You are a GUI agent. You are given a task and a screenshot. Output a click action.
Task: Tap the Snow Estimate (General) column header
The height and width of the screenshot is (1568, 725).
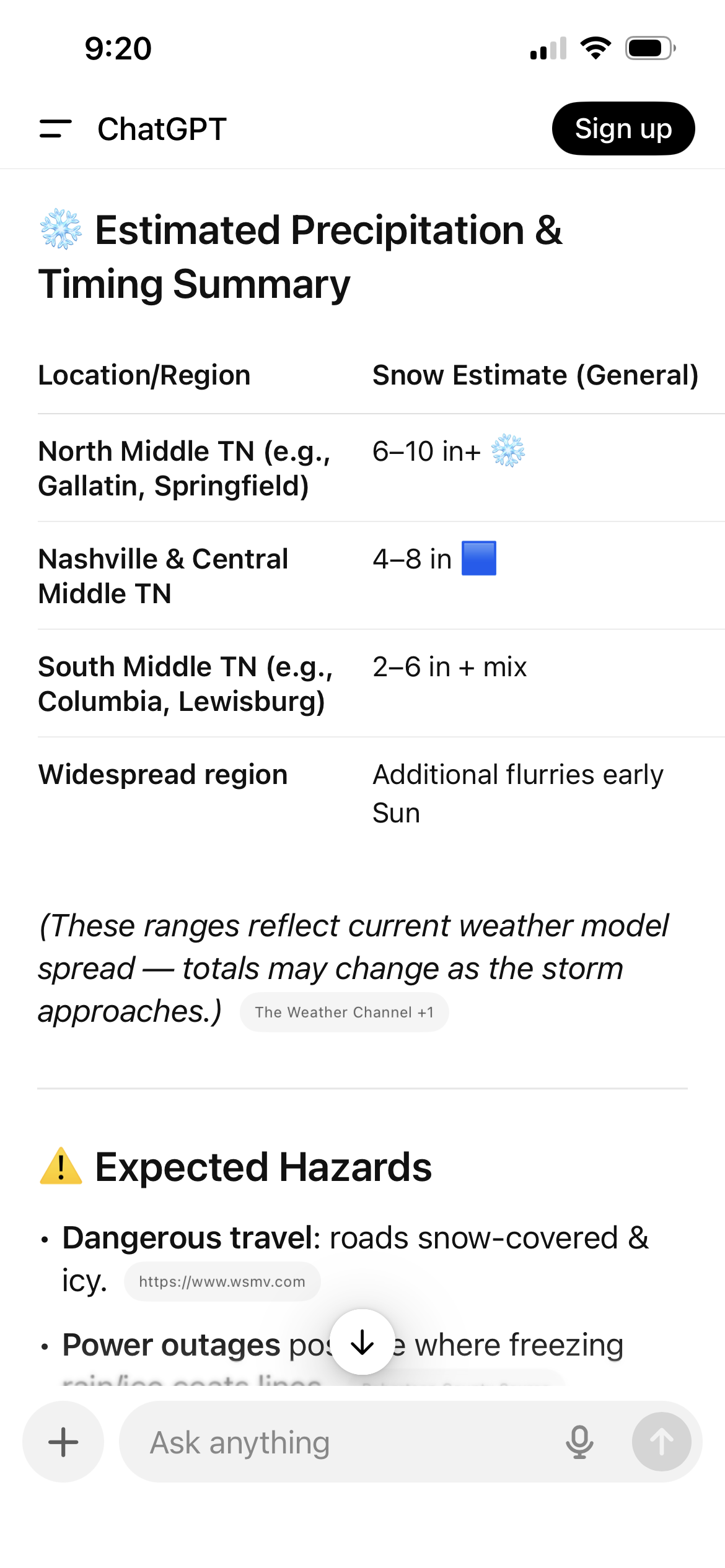pyautogui.click(x=535, y=375)
